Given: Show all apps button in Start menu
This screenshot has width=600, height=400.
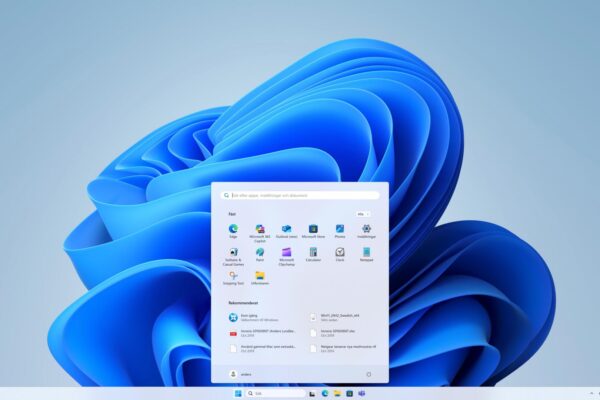Looking at the screenshot, I should (x=363, y=214).
